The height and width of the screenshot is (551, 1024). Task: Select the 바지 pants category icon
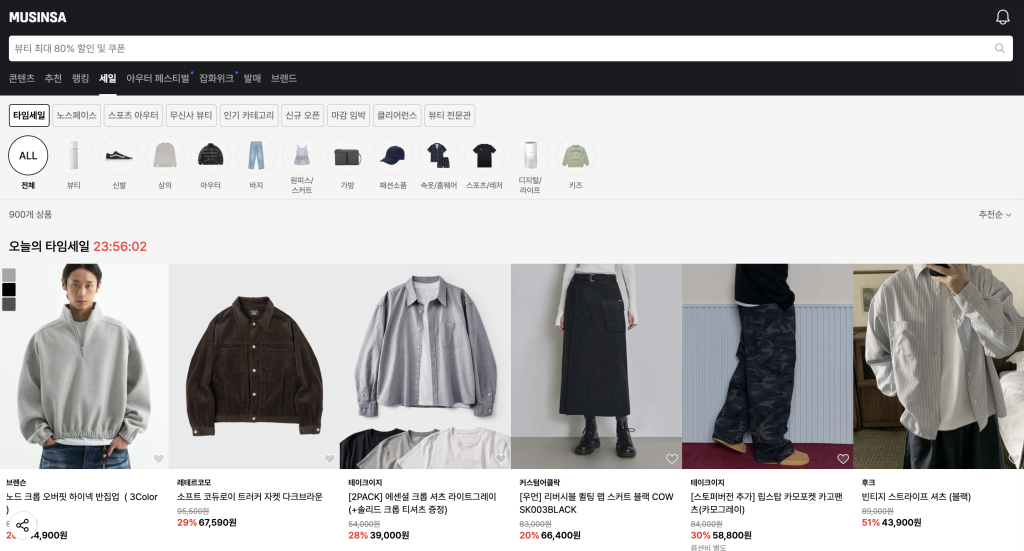pyautogui.click(x=256, y=156)
